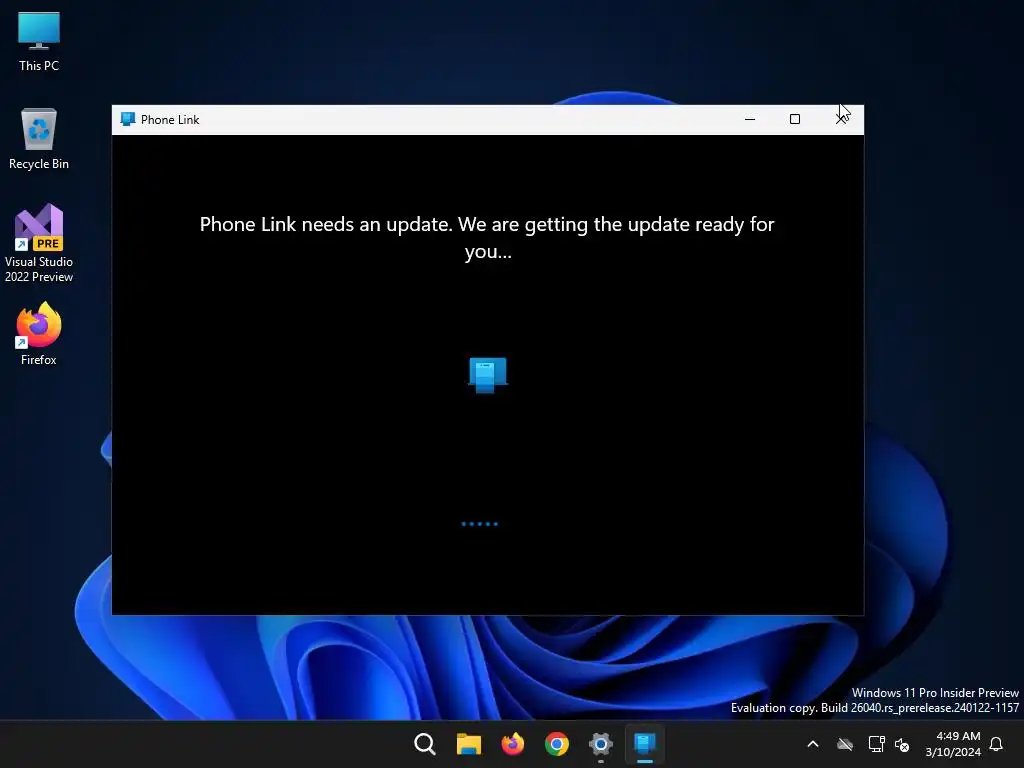Minimize the Phone Link window
The width and height of the screenshot is (1024, 768).
[750, 120]
